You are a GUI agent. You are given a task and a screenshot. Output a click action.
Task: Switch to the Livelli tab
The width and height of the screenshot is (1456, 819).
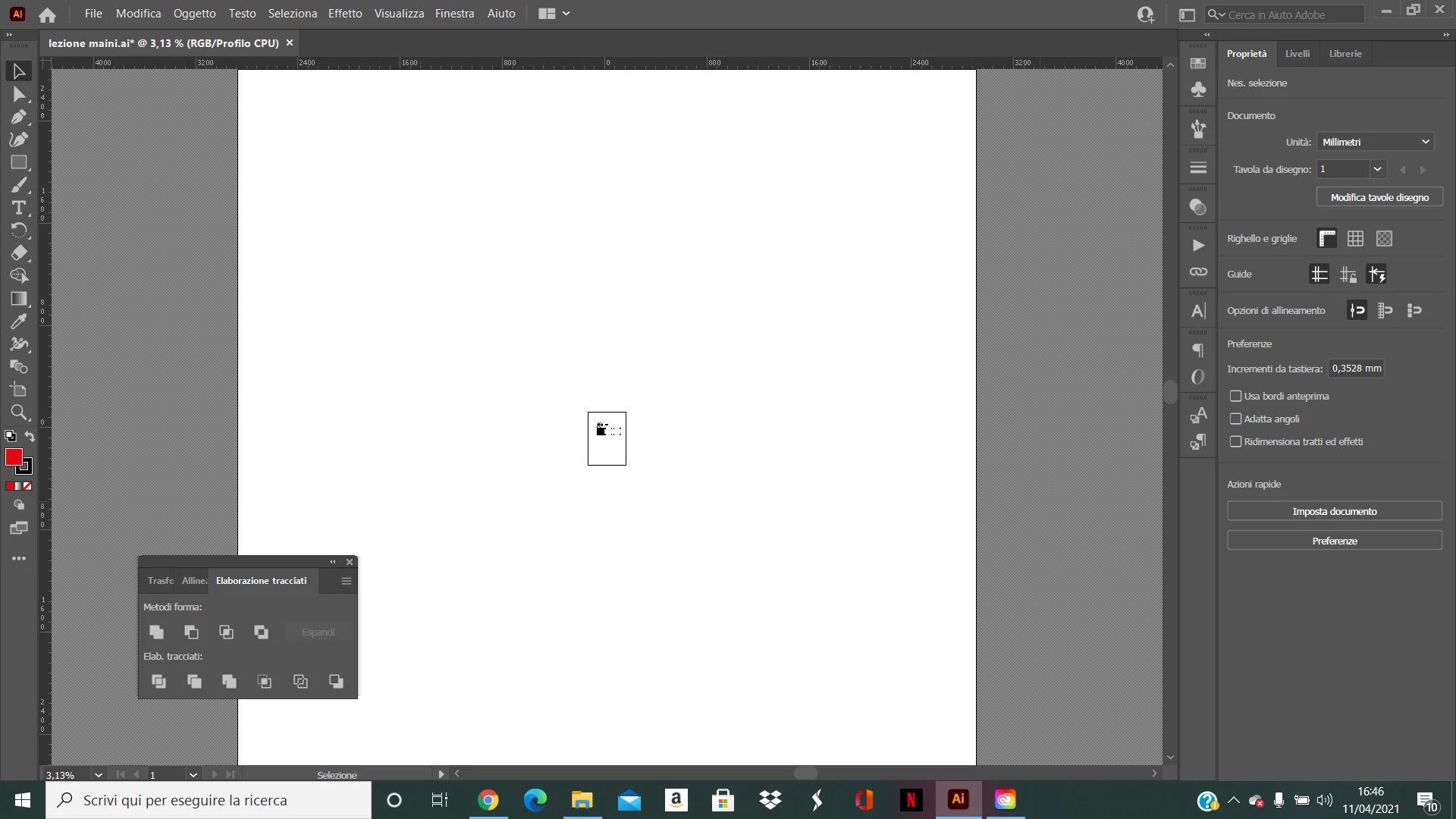click(1297, 54)
